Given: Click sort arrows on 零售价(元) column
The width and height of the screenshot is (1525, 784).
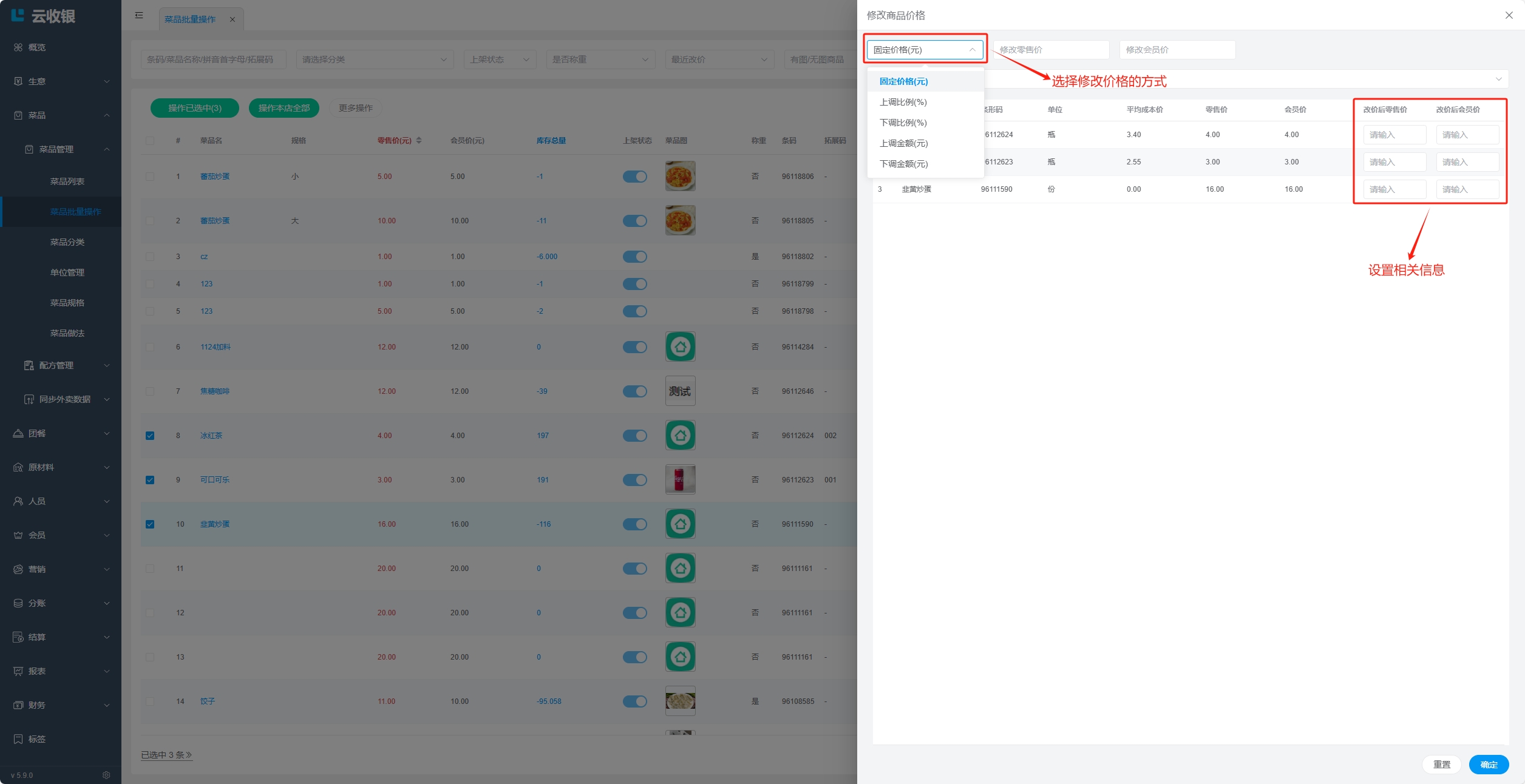Looking at the screenshot, I should click(x=419, y=140).
